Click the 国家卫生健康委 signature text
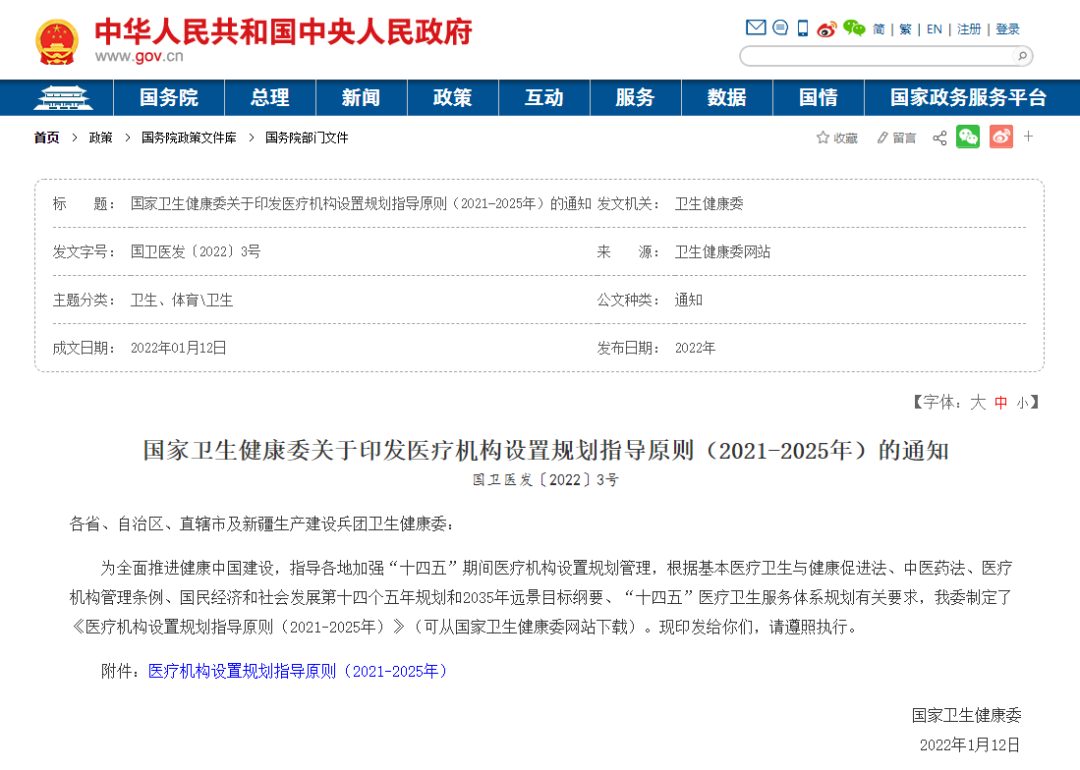1080x770 pixels. [x=966, y=716]
